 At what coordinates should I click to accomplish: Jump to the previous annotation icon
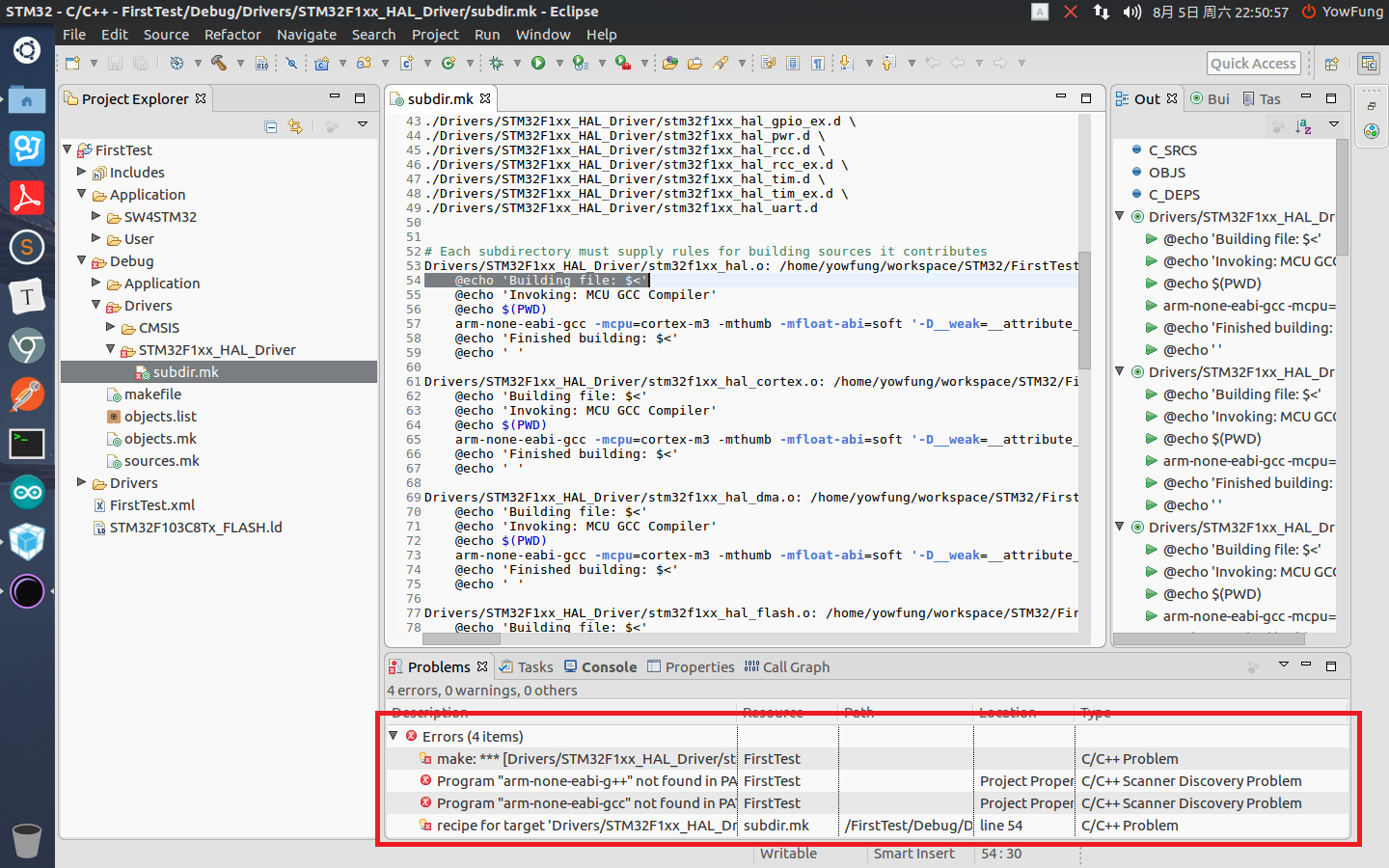(x=888, y=63)
